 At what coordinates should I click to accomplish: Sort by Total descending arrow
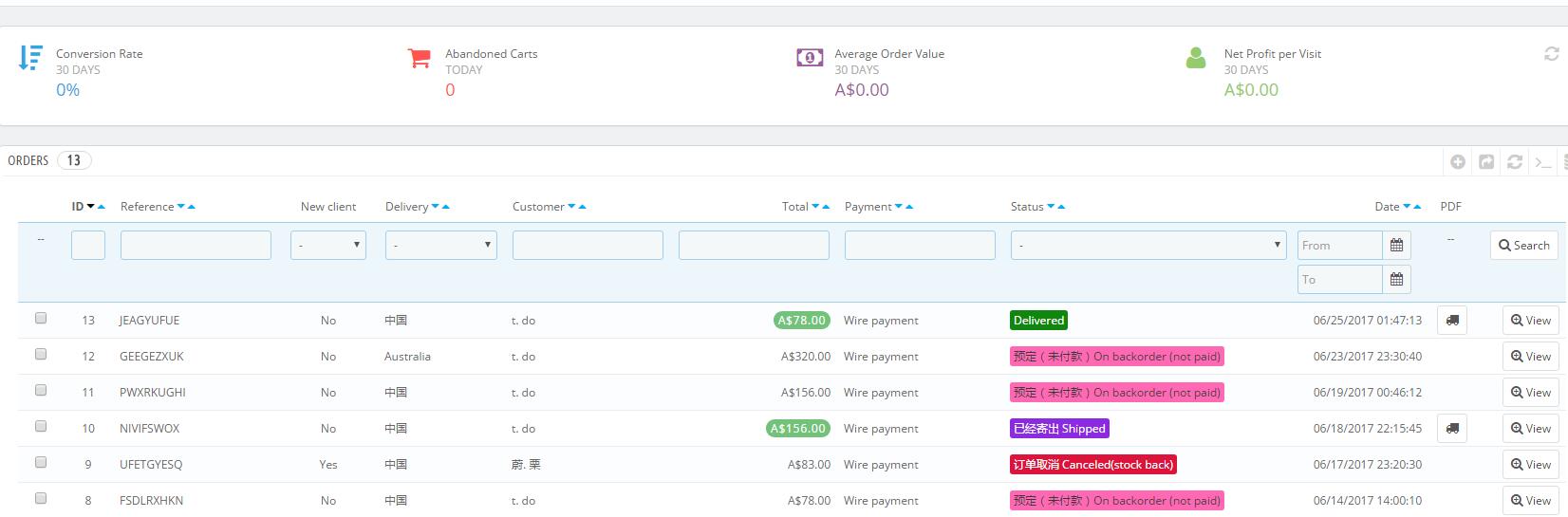(815, 207)
